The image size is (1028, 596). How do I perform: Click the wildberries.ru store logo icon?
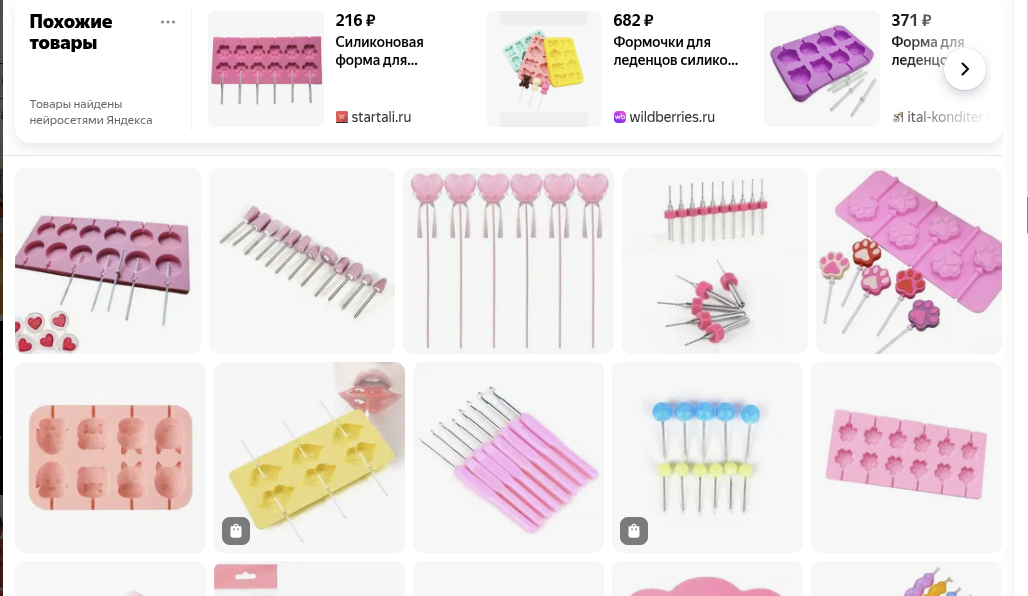(620, 117)
